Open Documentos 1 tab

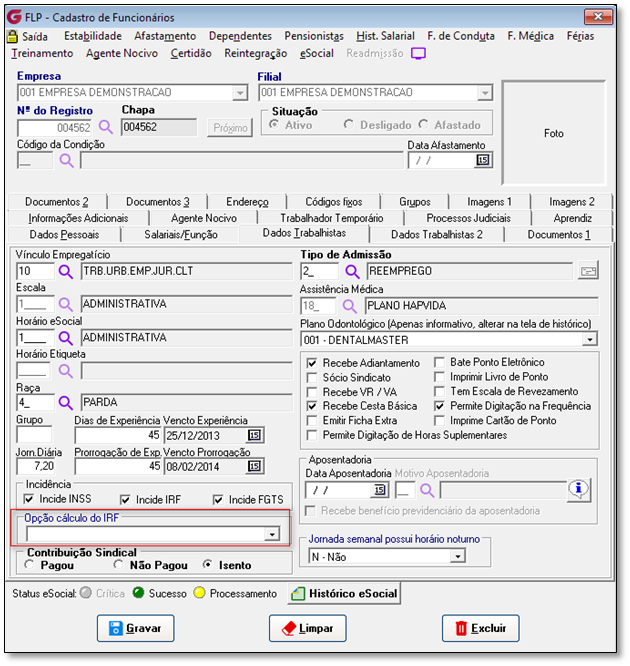pos(559,234)
